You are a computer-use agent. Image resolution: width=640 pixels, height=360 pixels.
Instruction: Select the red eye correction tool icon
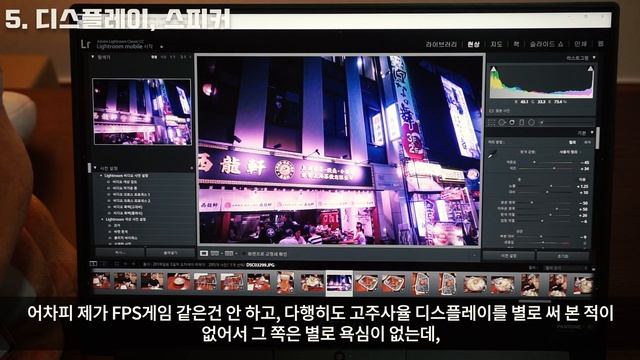[512, 122]
